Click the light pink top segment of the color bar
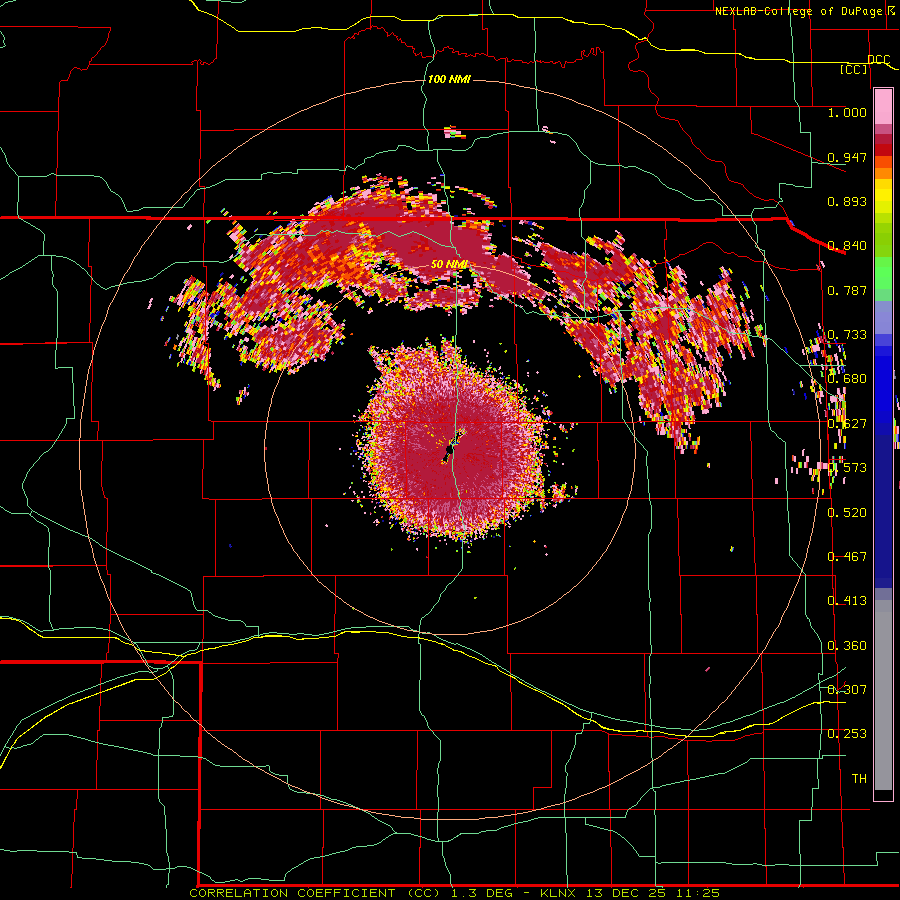 [883, 106]
